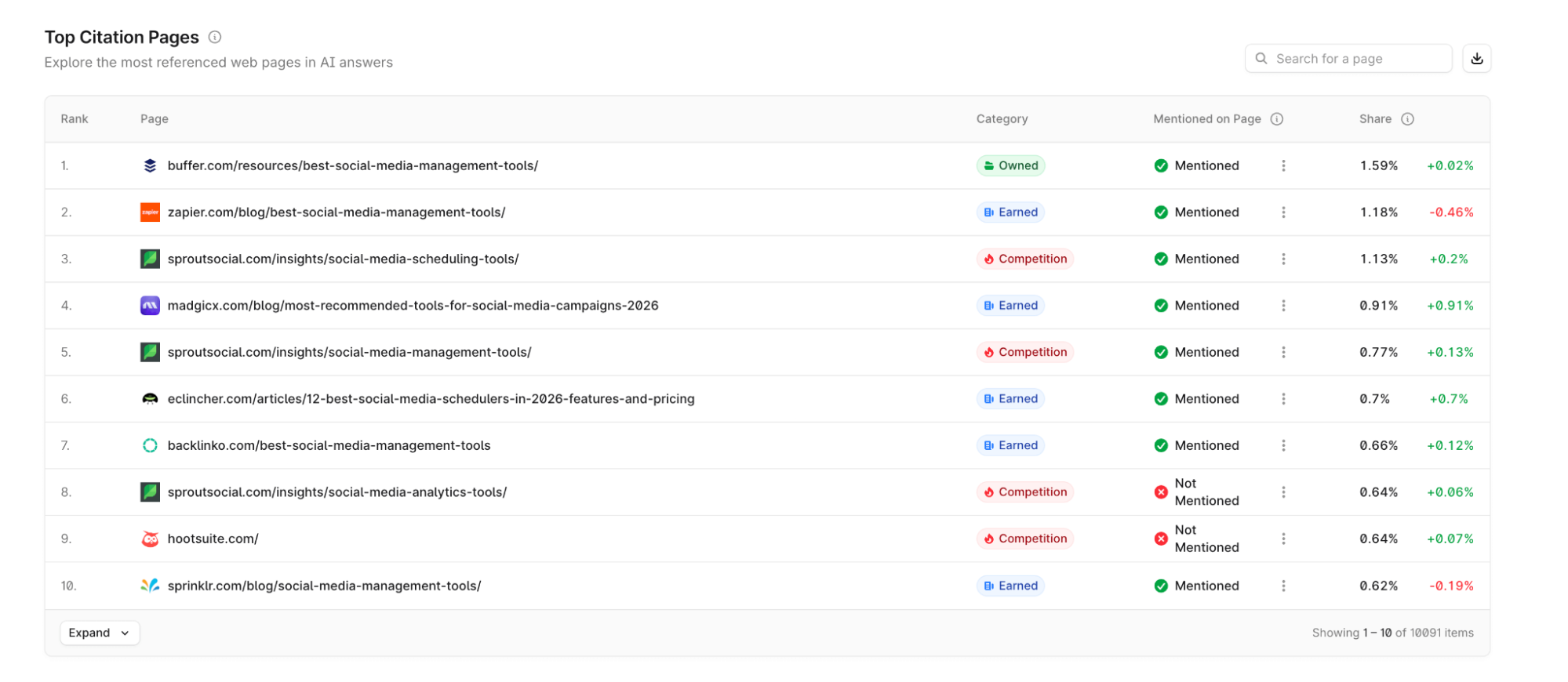Open three-dot menu for sprinklr.com row
Image resolution: width=1568 pixels, height=682 pixels.
click(x=1283, y=586)
